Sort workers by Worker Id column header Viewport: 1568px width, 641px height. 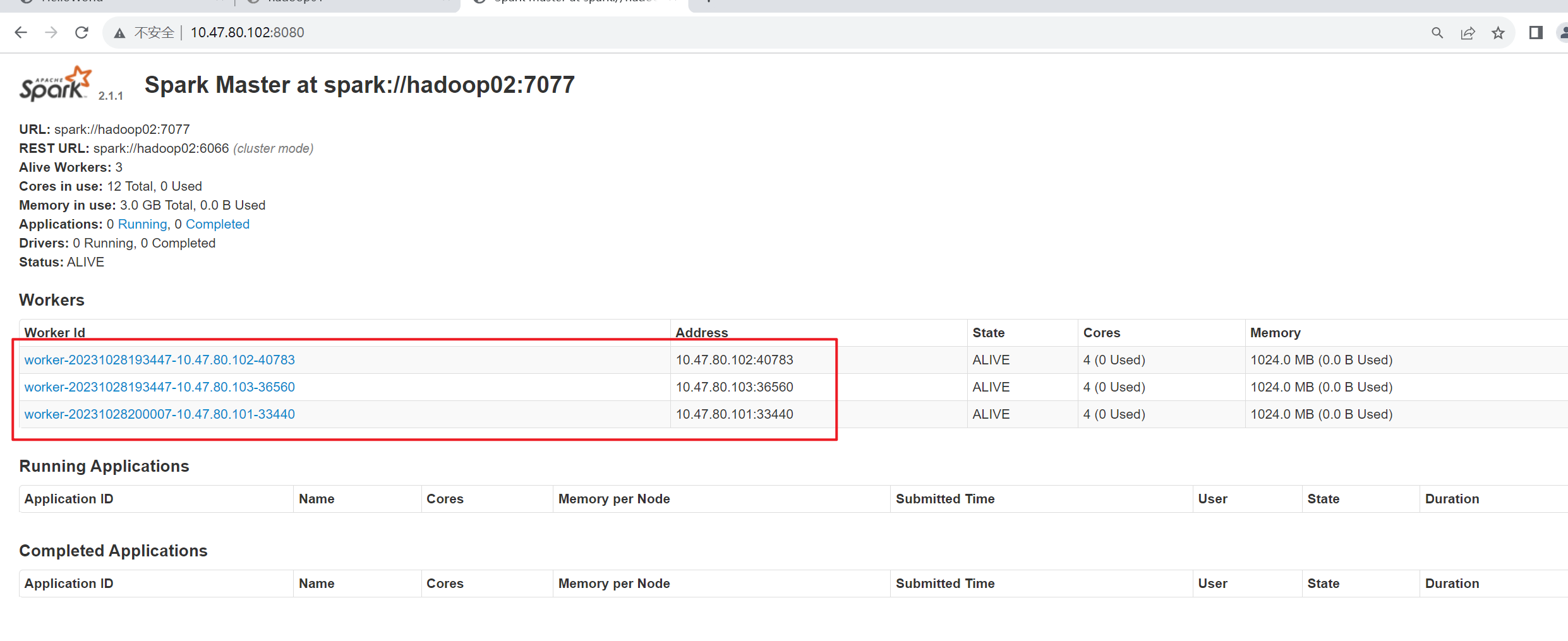(54, 333)
